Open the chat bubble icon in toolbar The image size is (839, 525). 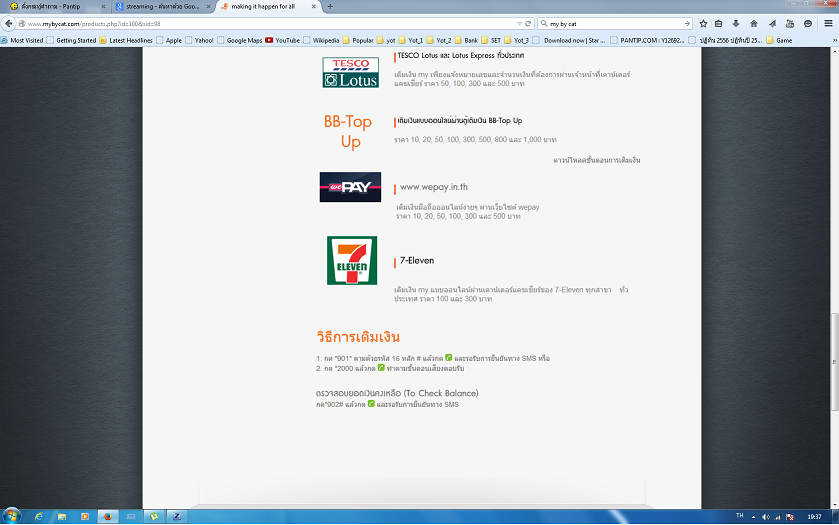pos(808,24)
